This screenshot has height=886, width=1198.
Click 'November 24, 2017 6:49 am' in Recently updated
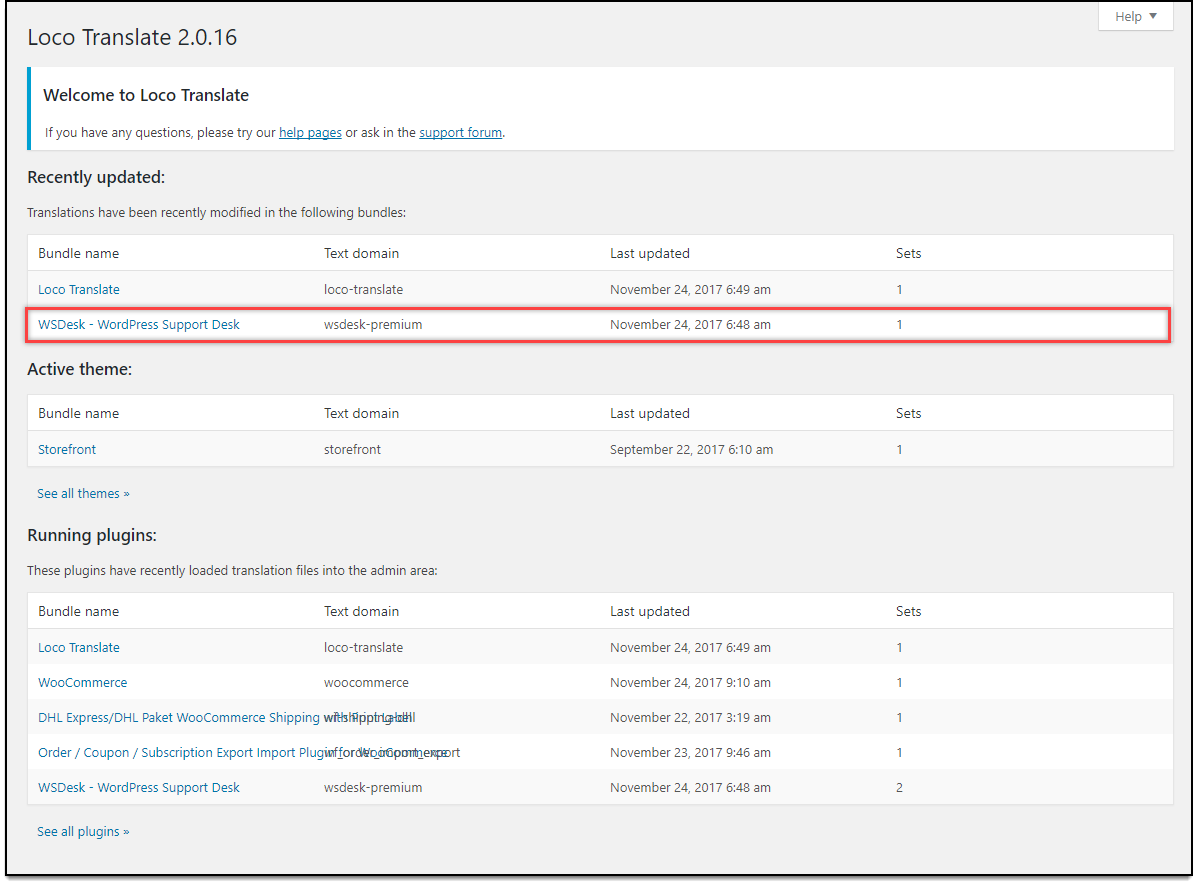click(690, 289)
